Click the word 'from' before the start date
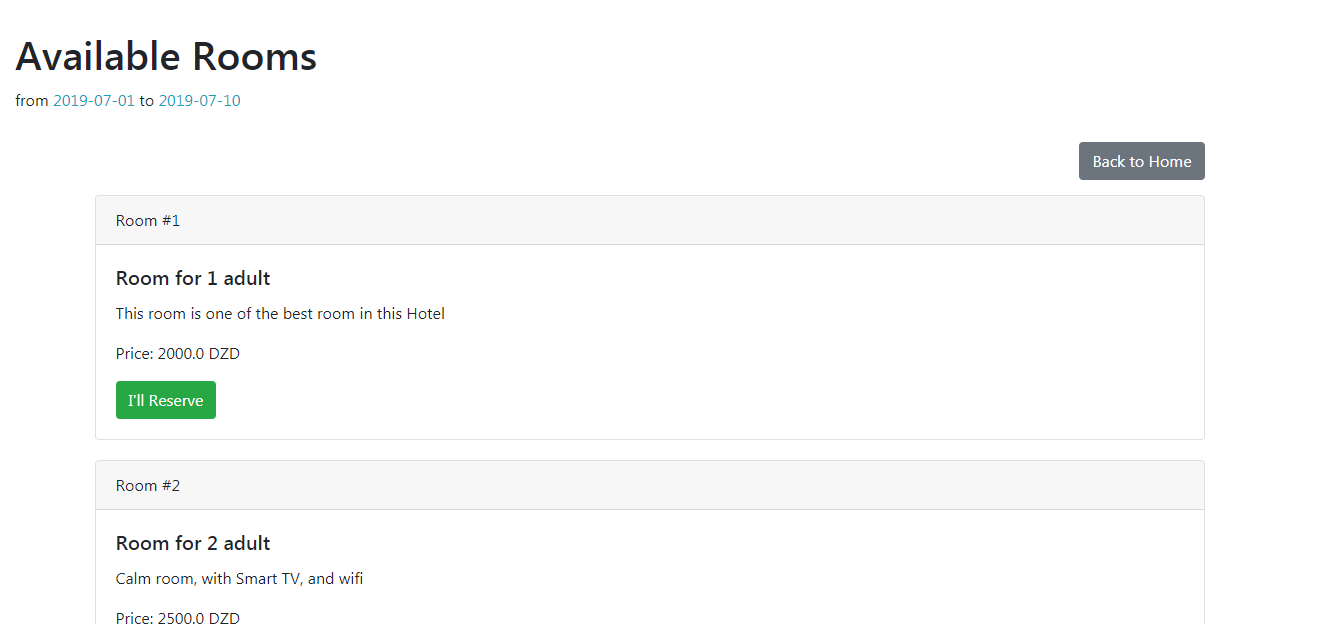 point(32,101)
